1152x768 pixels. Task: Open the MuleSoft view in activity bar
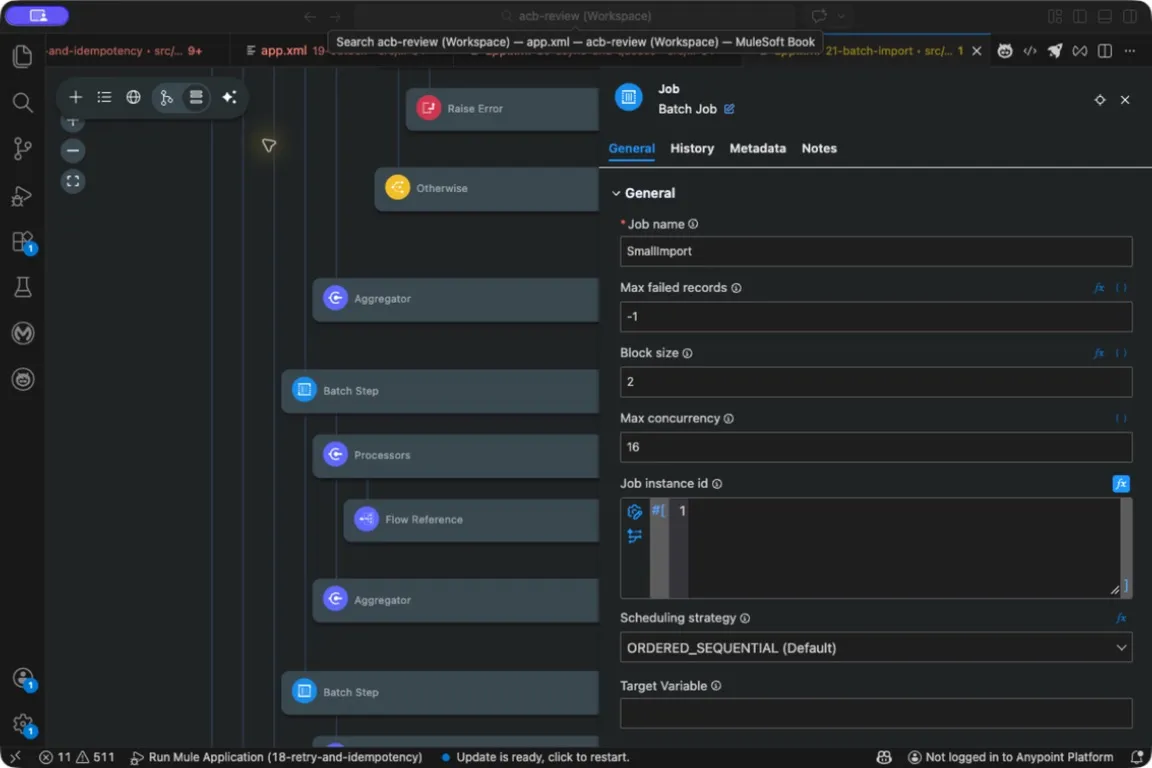point(23,334)
